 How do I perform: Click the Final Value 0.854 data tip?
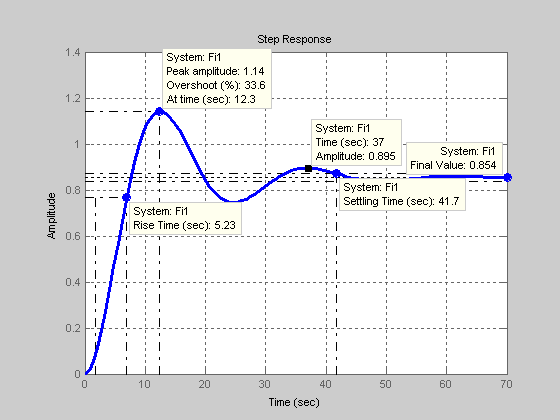454,158
